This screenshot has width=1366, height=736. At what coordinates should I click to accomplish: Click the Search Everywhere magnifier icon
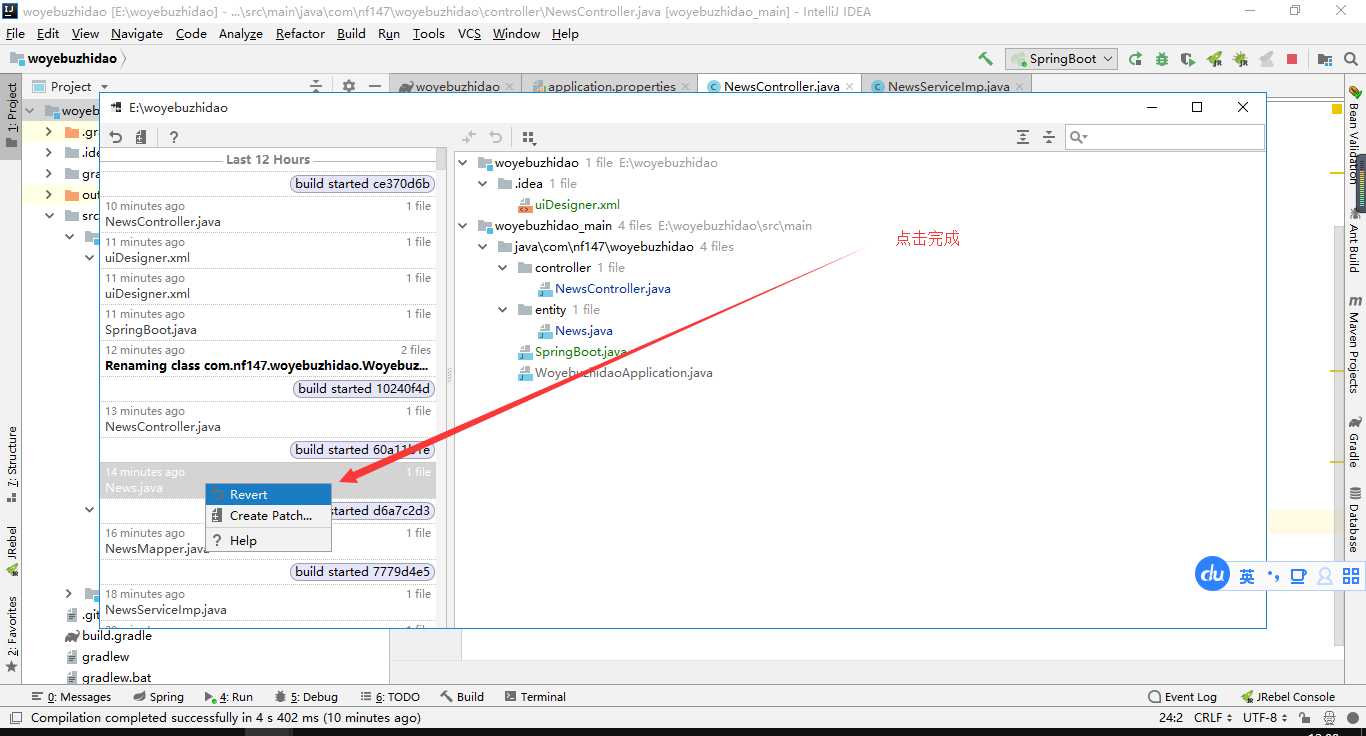tap(1351, 59)
